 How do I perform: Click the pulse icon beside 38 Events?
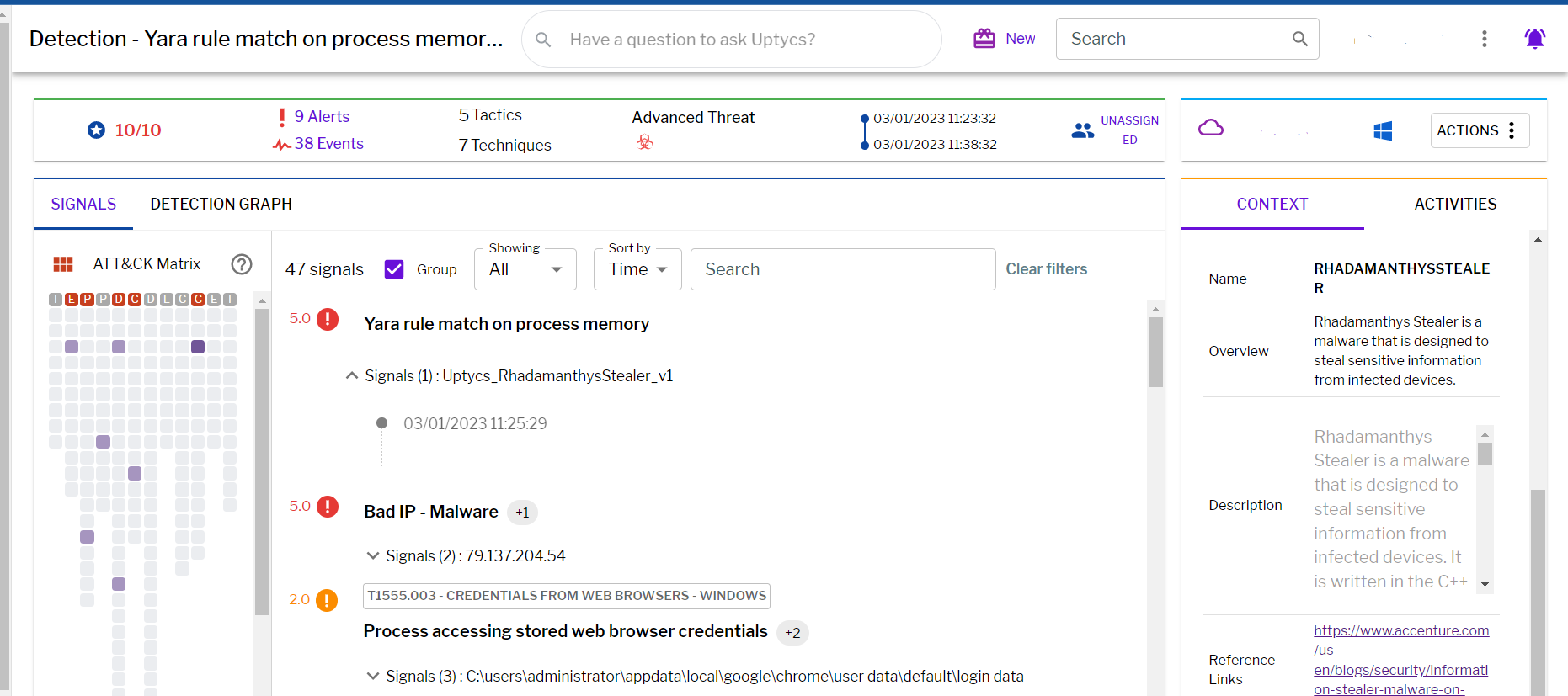tap(281, 145)
